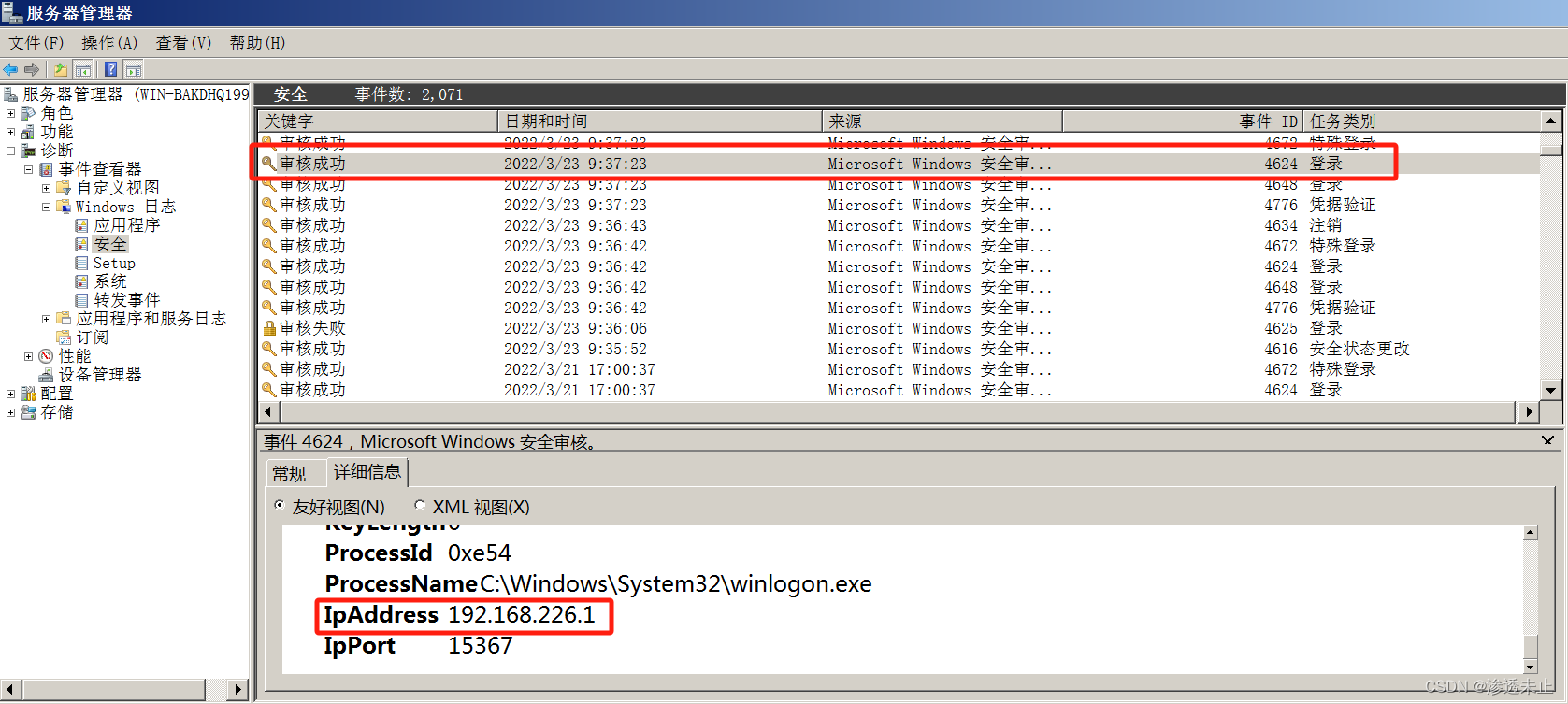The height and width of the screenshot is (704, 1568).
Task: Click the Forward arrow toolbar icon
Action: (x=32, y=69)
